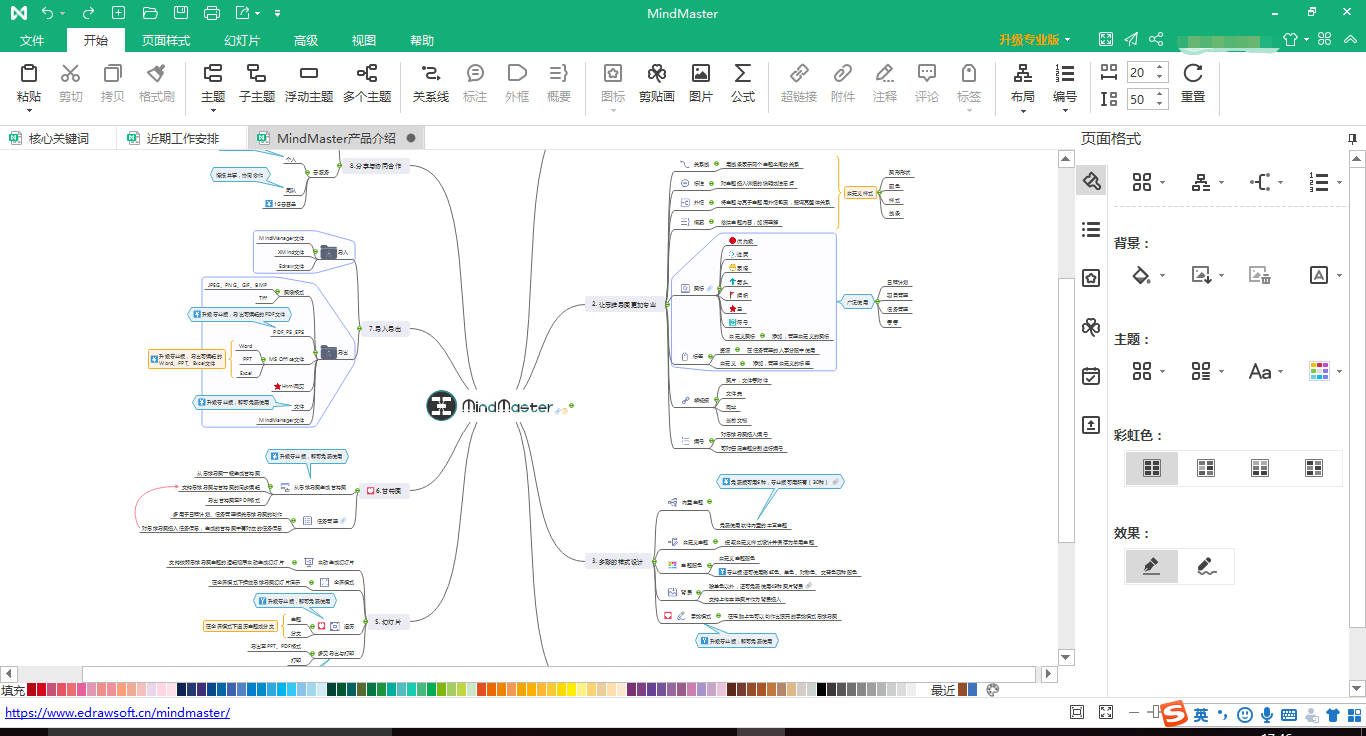Select third rainbow color option
The height and width of the screenshot is (736, 1366).
pos(1260,468)
